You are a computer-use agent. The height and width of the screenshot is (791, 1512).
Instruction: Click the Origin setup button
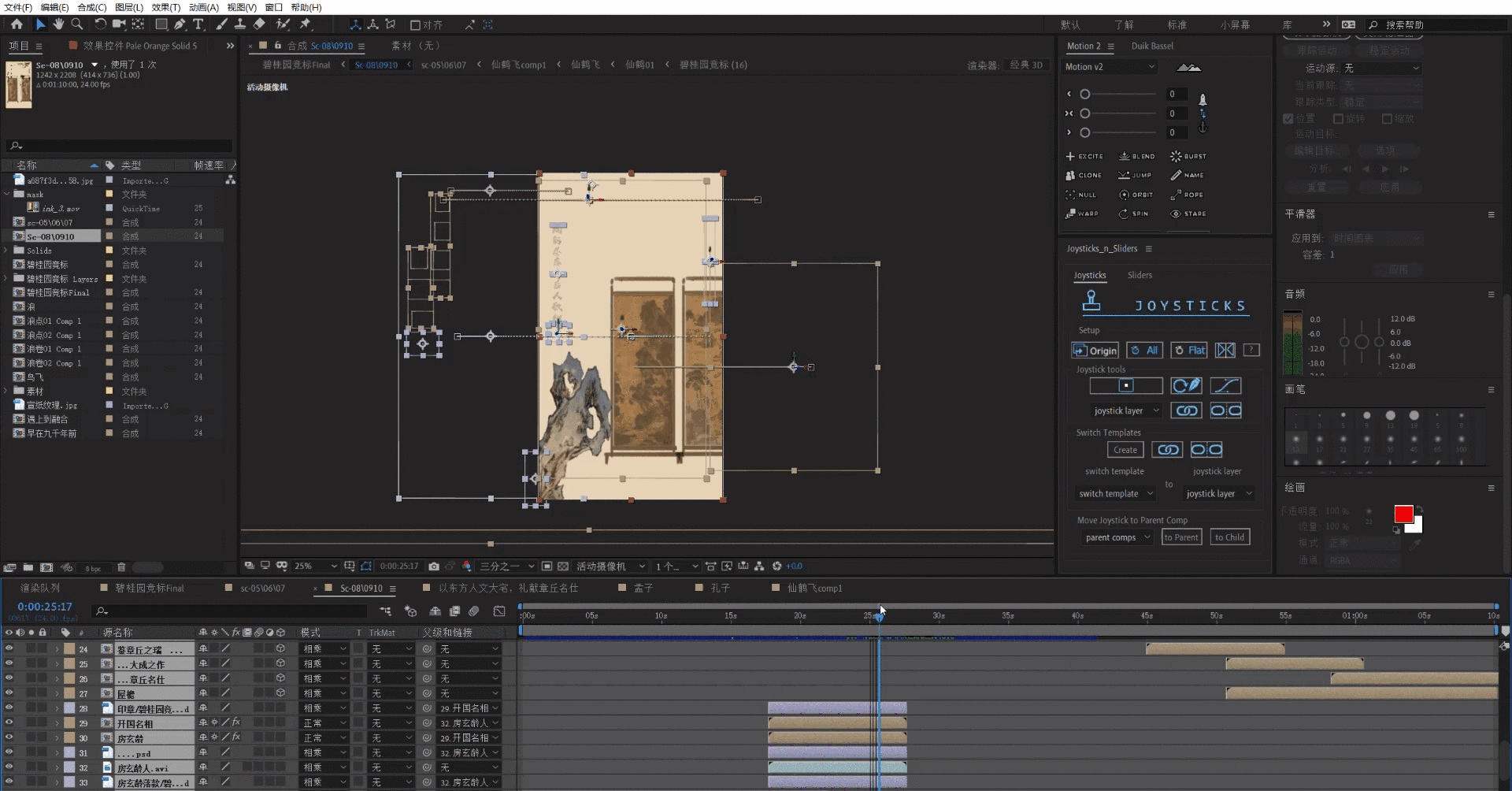pos(1095,351)
